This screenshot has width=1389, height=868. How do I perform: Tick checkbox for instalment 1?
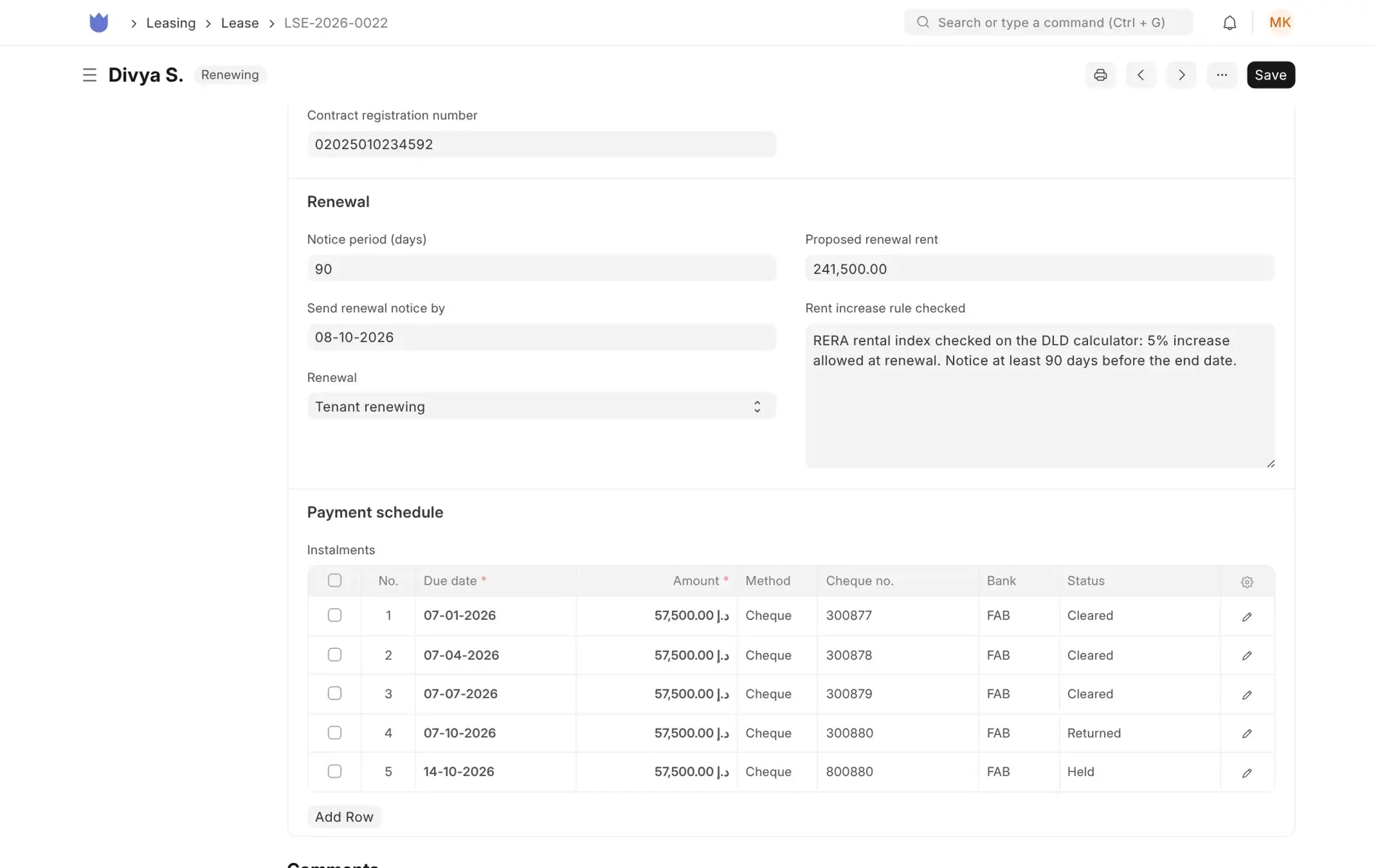pos(334,615)
